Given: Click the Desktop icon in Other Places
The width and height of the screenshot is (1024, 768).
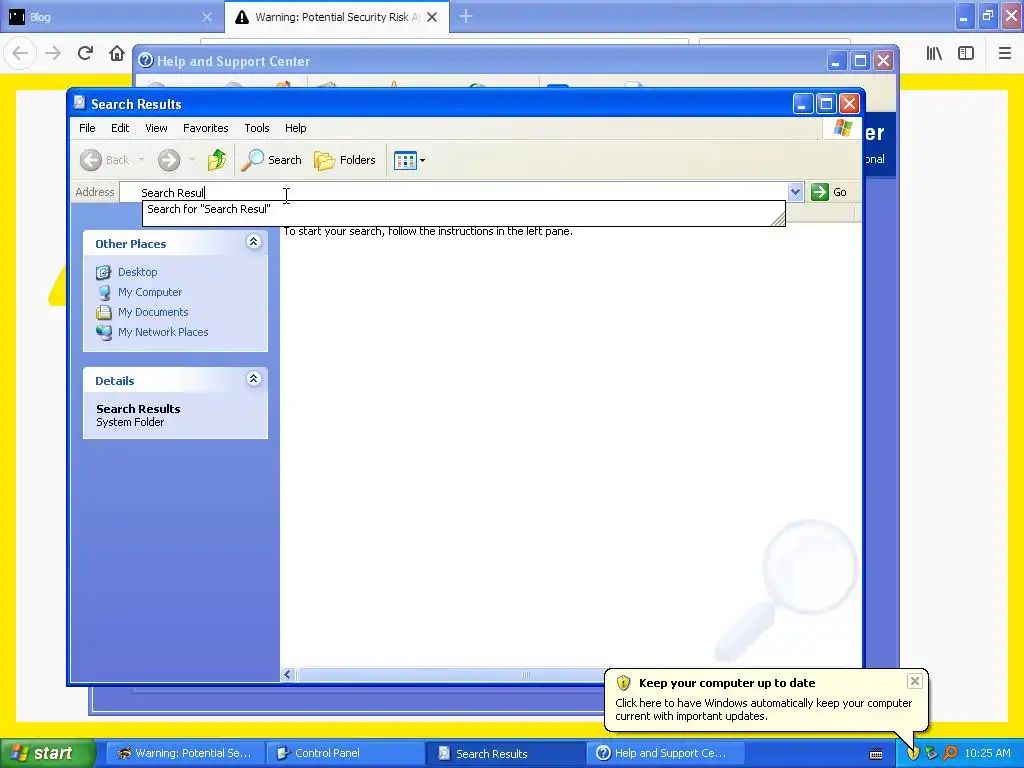Looking at the screenshot, I should click(103, 272).
